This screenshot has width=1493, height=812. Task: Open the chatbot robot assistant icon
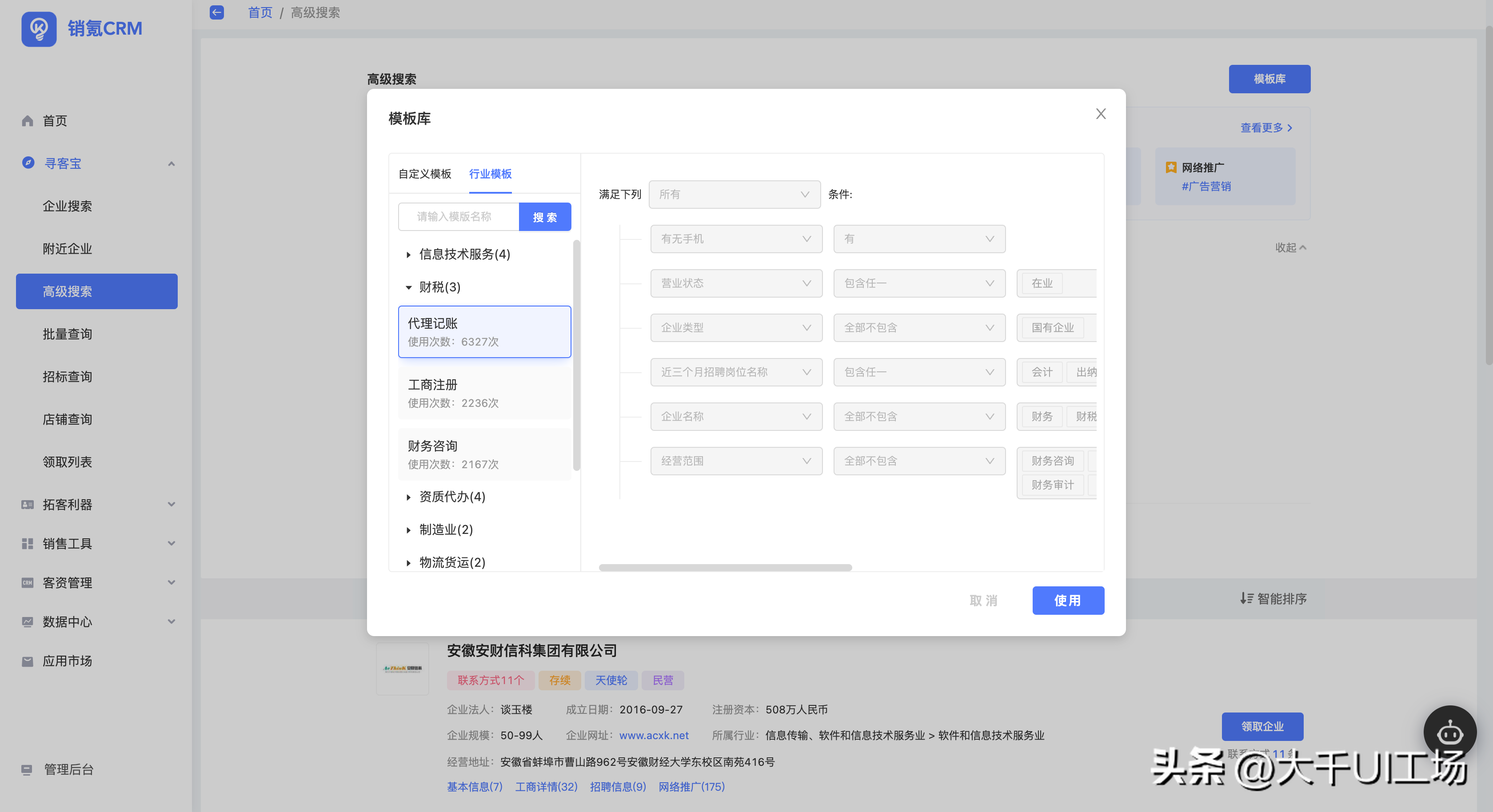point(1449,732)
